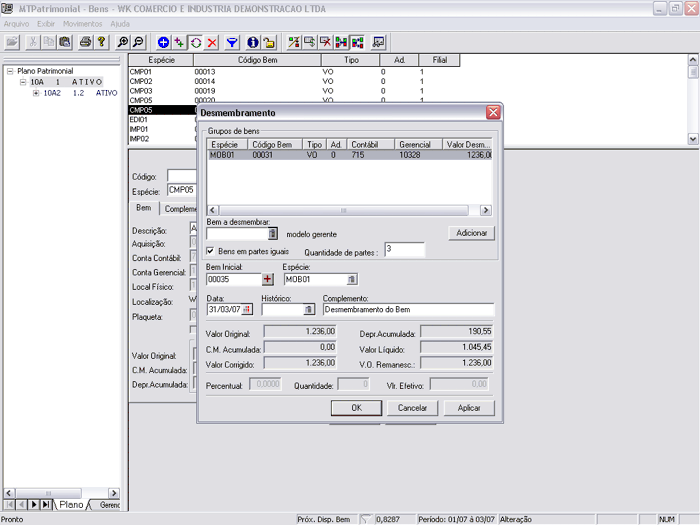The image size is (700, 525).
Task: Open the Data calendar picker button
Action: [247, 310]
